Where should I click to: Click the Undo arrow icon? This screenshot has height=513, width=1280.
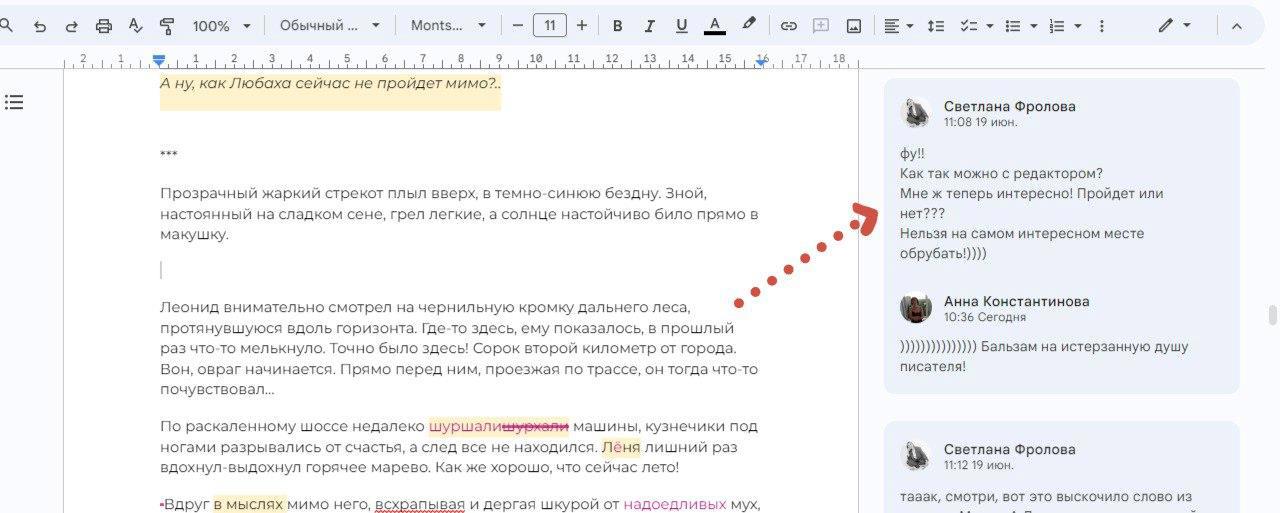(x=40, y=26)
